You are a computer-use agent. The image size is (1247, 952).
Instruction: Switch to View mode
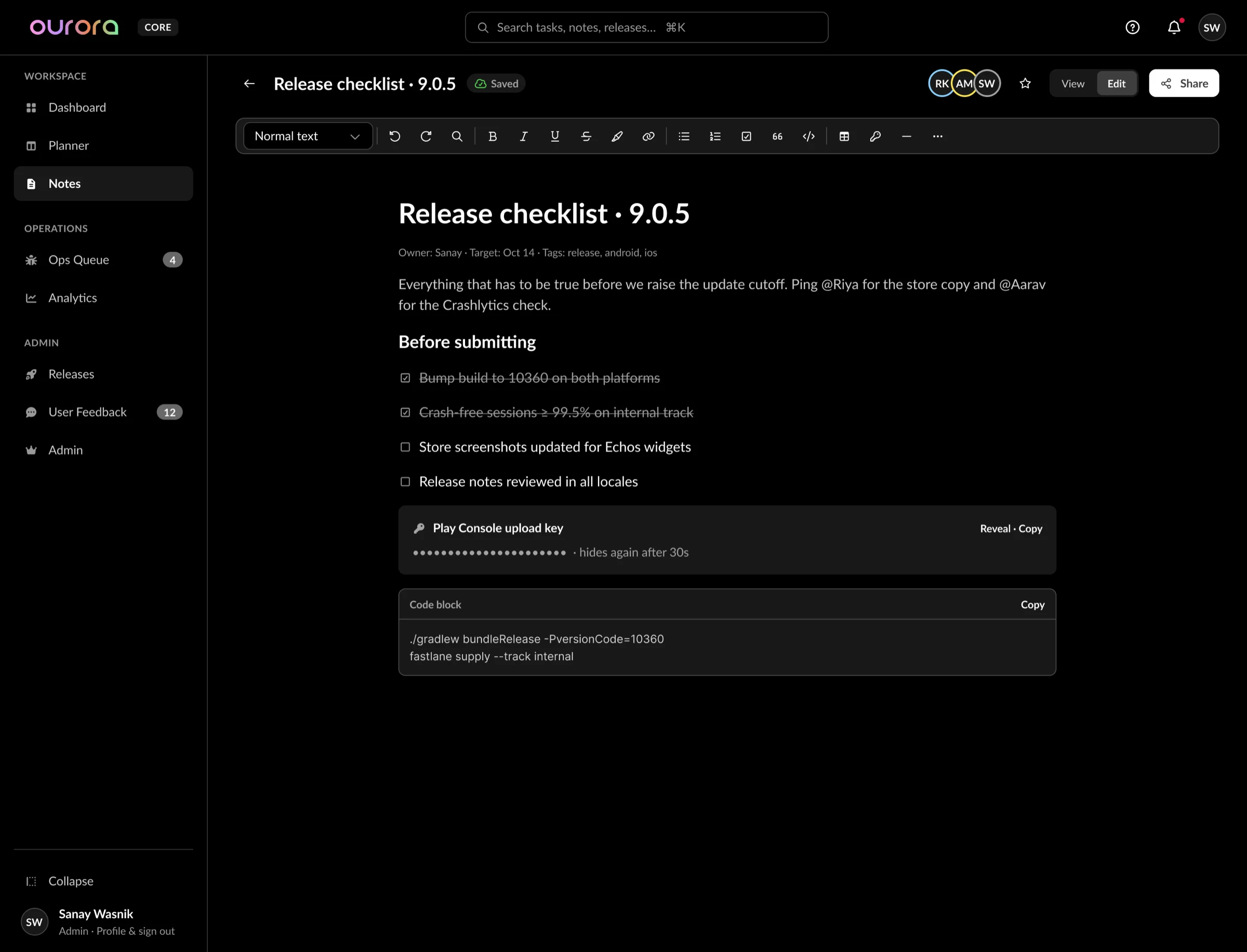(1073, 83)
